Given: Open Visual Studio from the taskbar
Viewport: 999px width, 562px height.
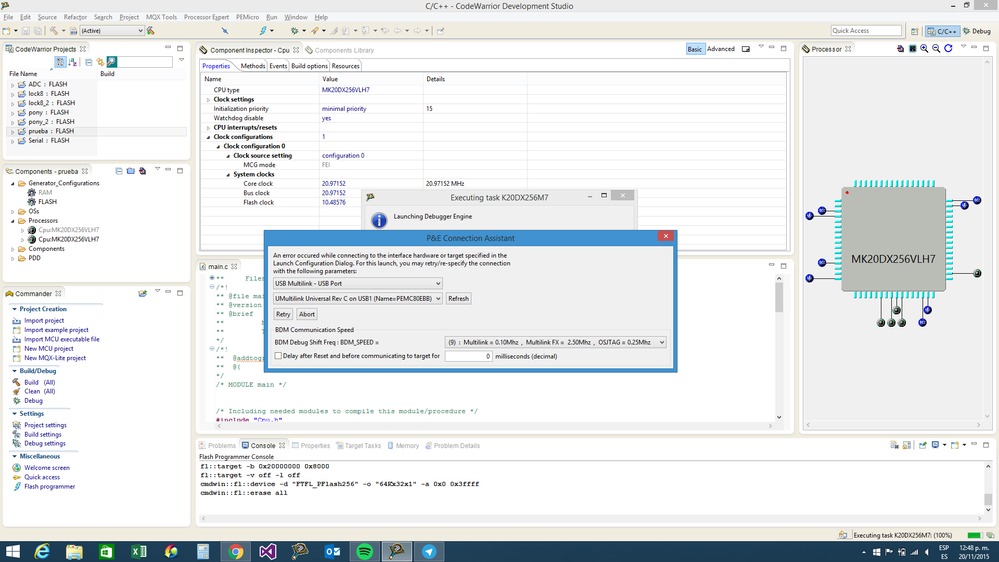Looking at the screenshot, I should (268, 552).
